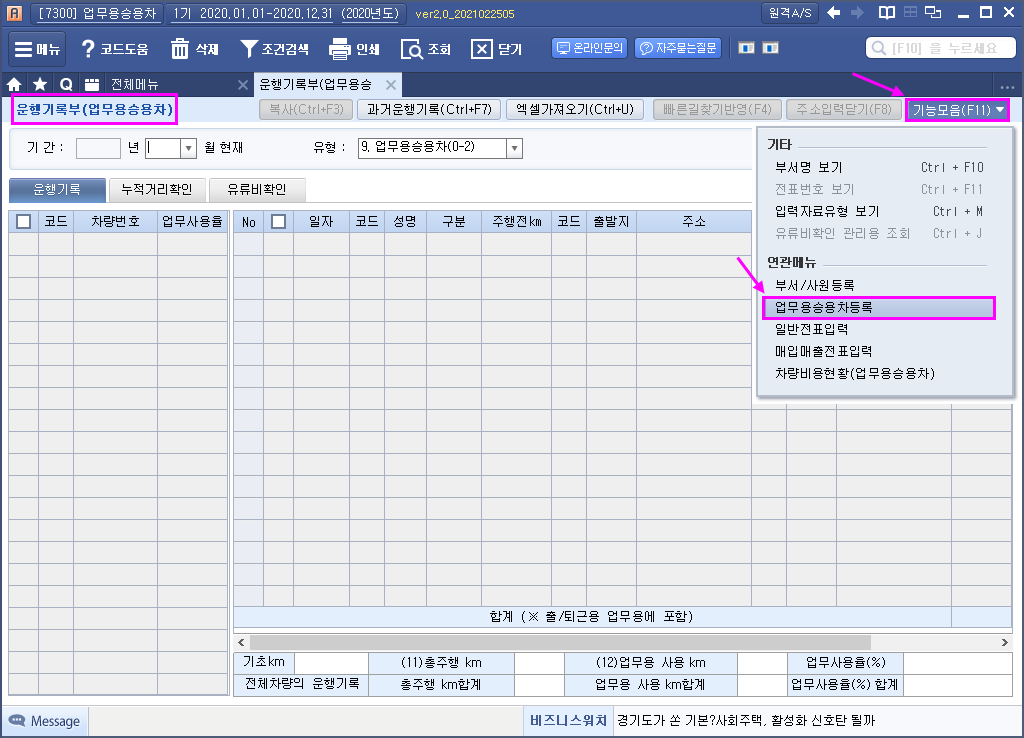Open the hamburger 메뉴 button
Image resolution: width=1024 pixels, height=738 pixels.
coord(37,49)
